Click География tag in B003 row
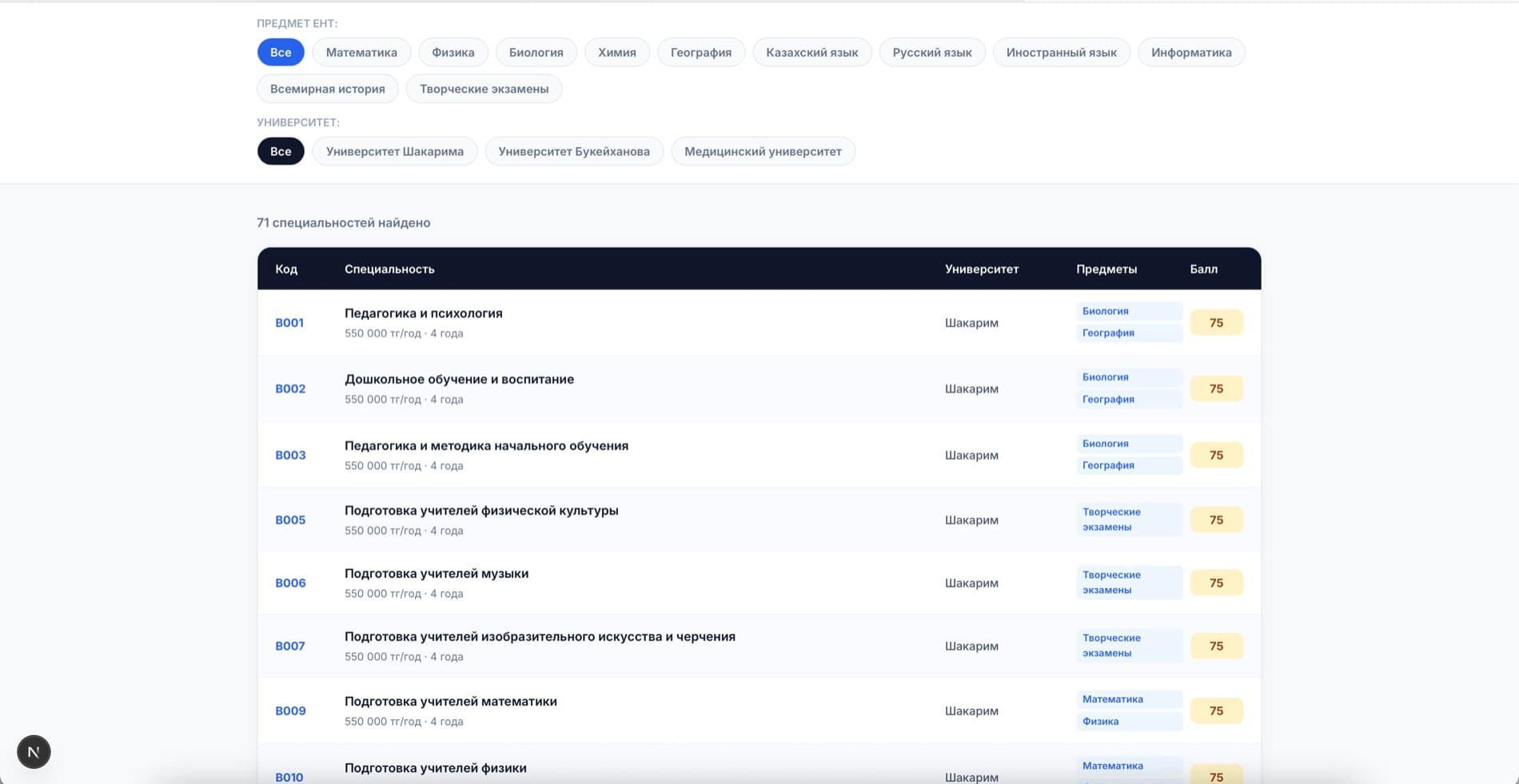Image resolution: width=1519 pixels, height=784 pixels. (x=1129, y=465)
